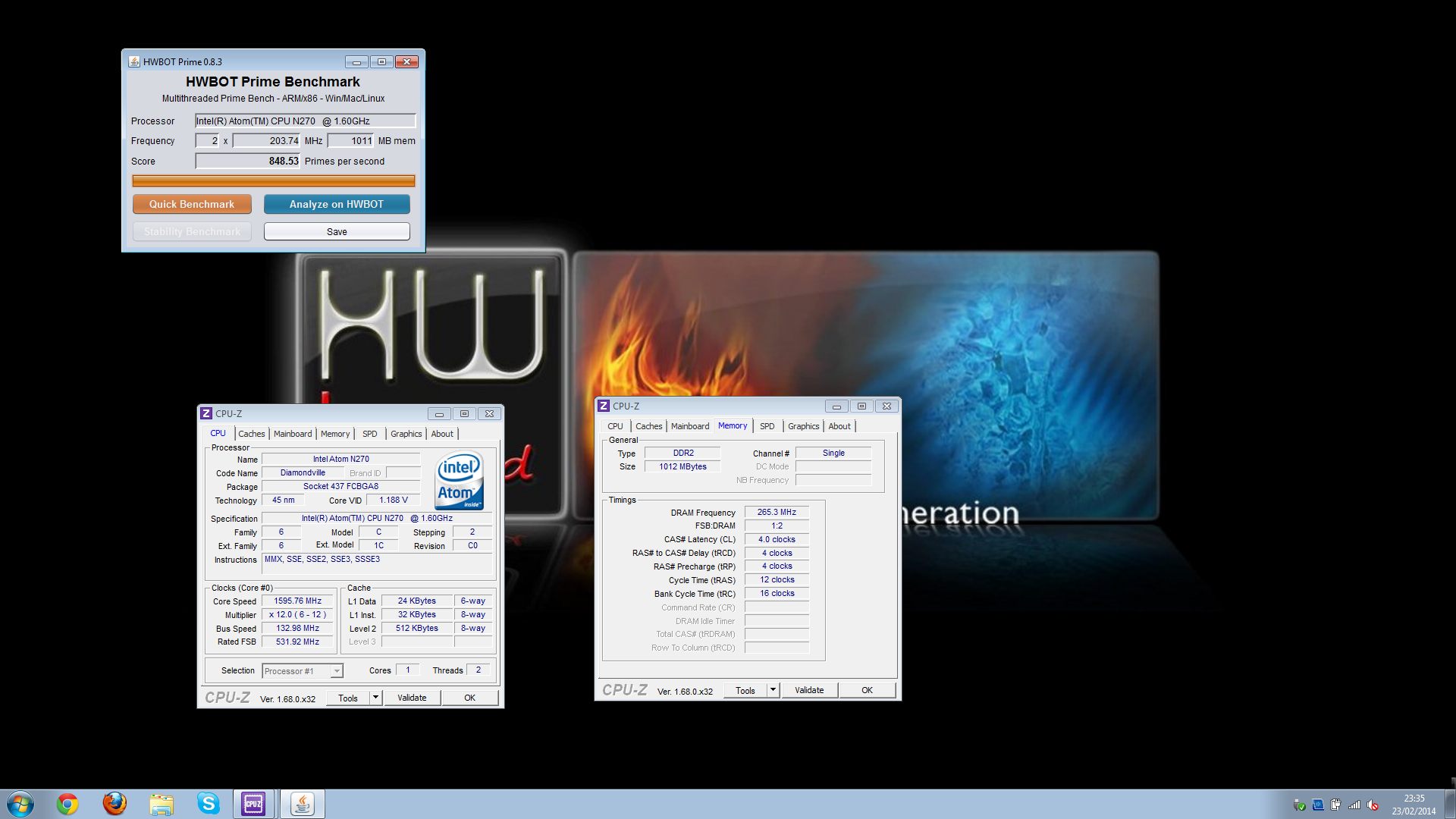Click the Score field showing 848.53
This screenshot has height=819, width=1456.
[247, 161]
